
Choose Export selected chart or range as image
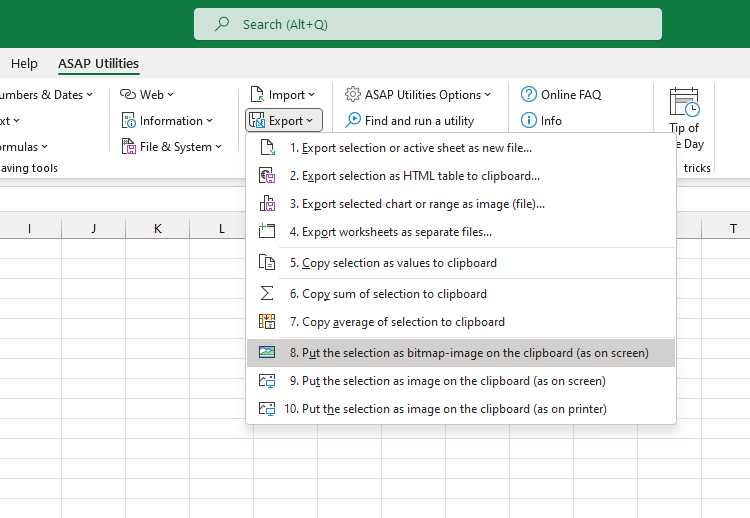click(x=461, y=204)
